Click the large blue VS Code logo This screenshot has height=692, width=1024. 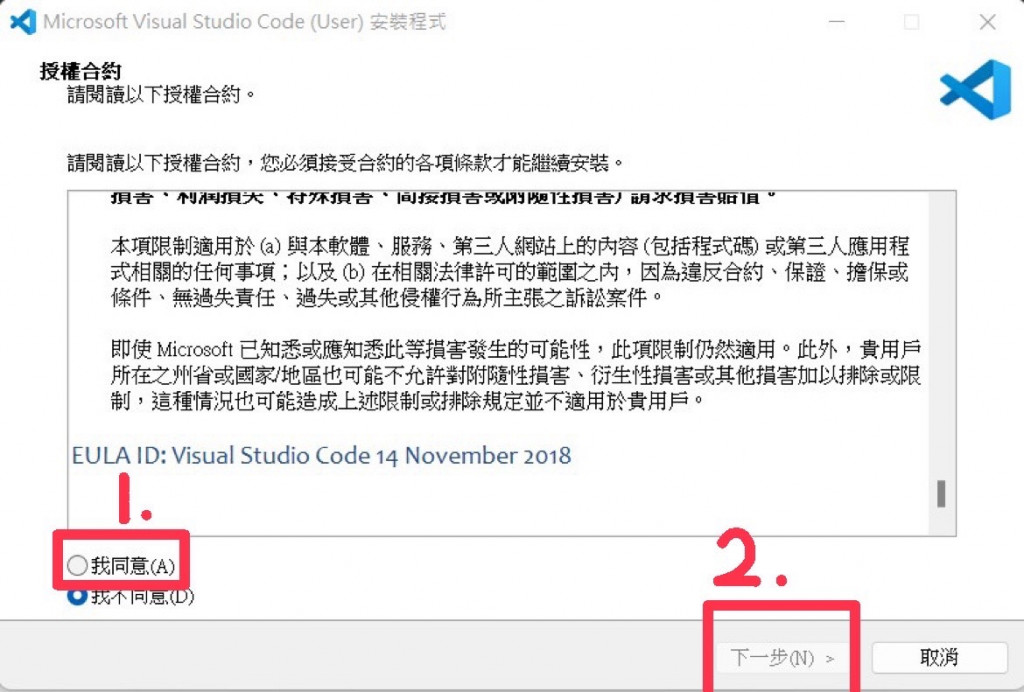click(976, 89)
